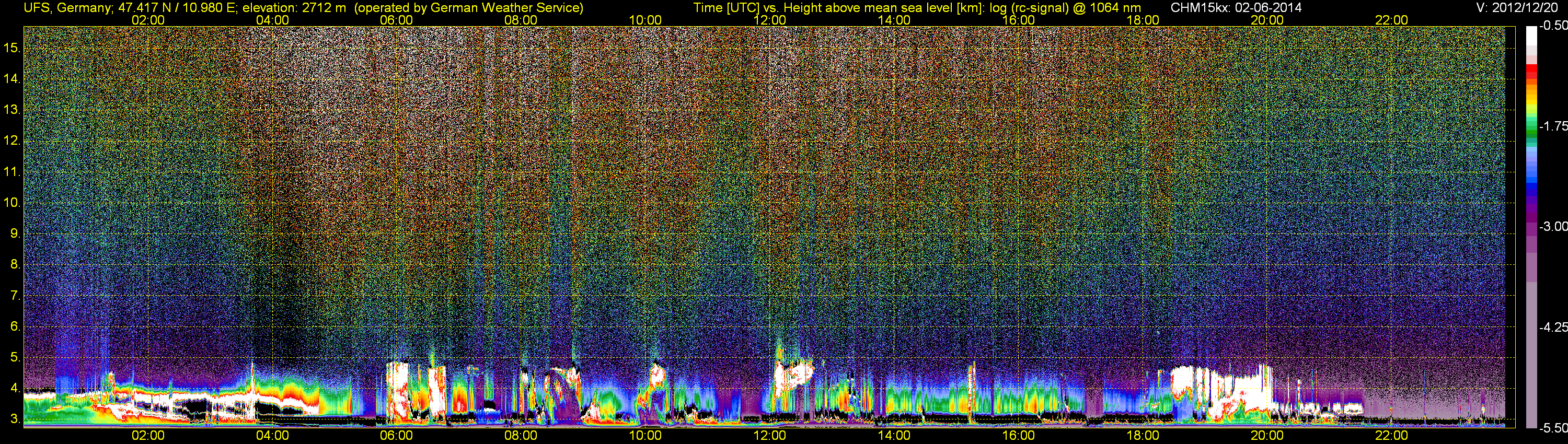The image size is (1568, 444).
Task: Click the 20:00 label on the bottom axis
Action: [x=1267, y=436]
